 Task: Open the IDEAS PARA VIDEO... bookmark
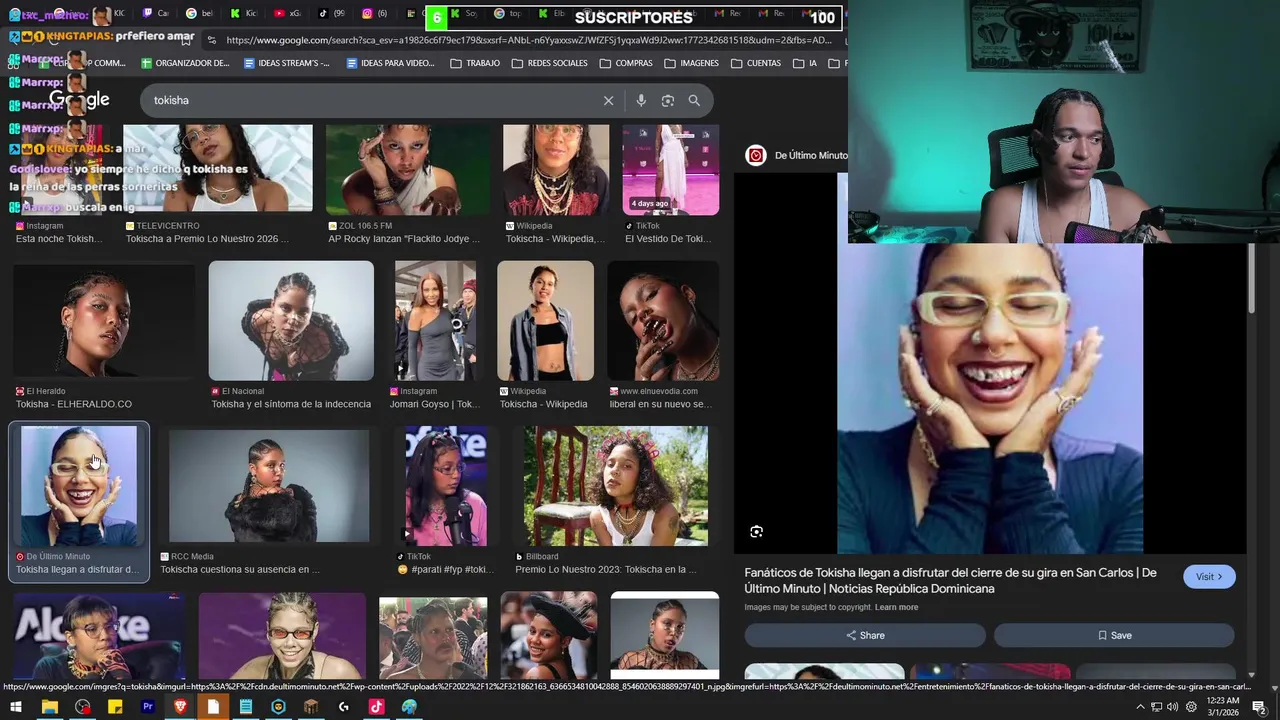coord(390,63)
